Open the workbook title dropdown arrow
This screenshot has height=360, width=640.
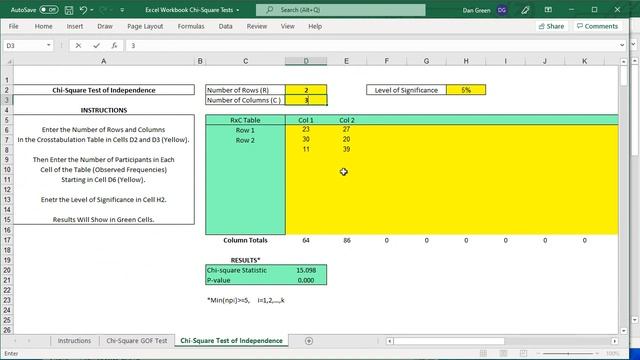tap(238, 10)
